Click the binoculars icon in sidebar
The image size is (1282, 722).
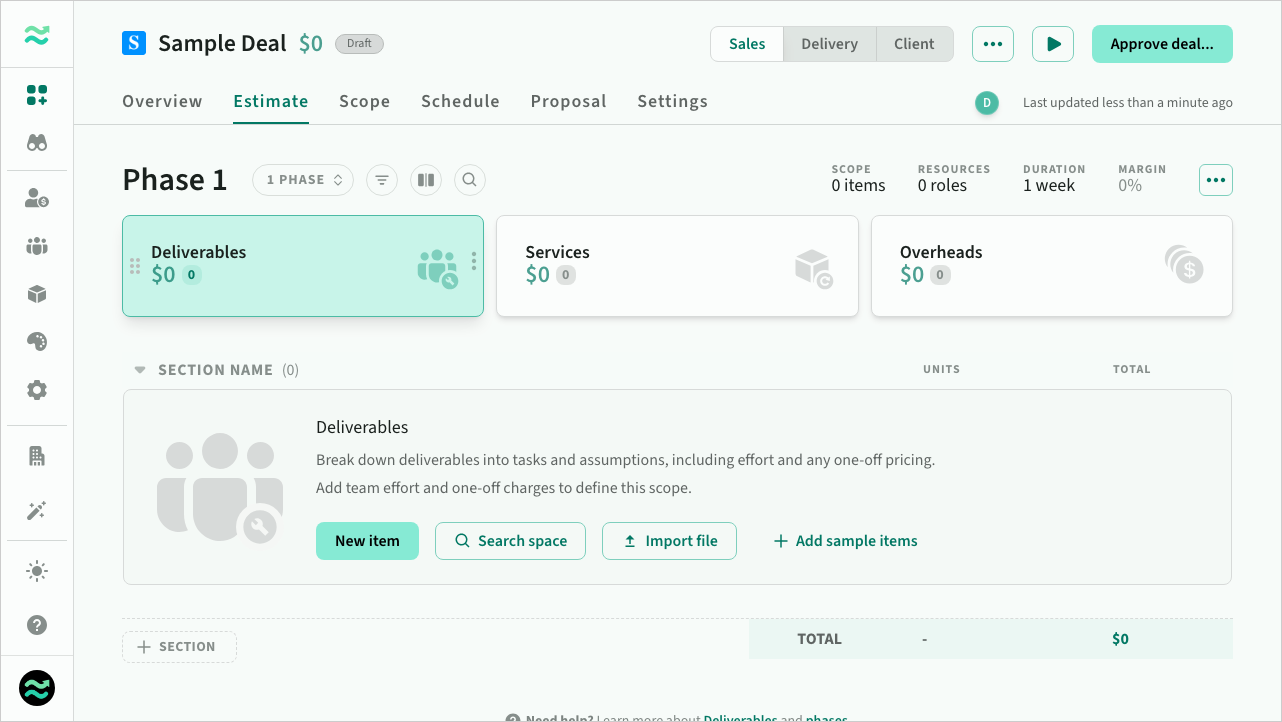pyautogui.click(x=37, y=143)
